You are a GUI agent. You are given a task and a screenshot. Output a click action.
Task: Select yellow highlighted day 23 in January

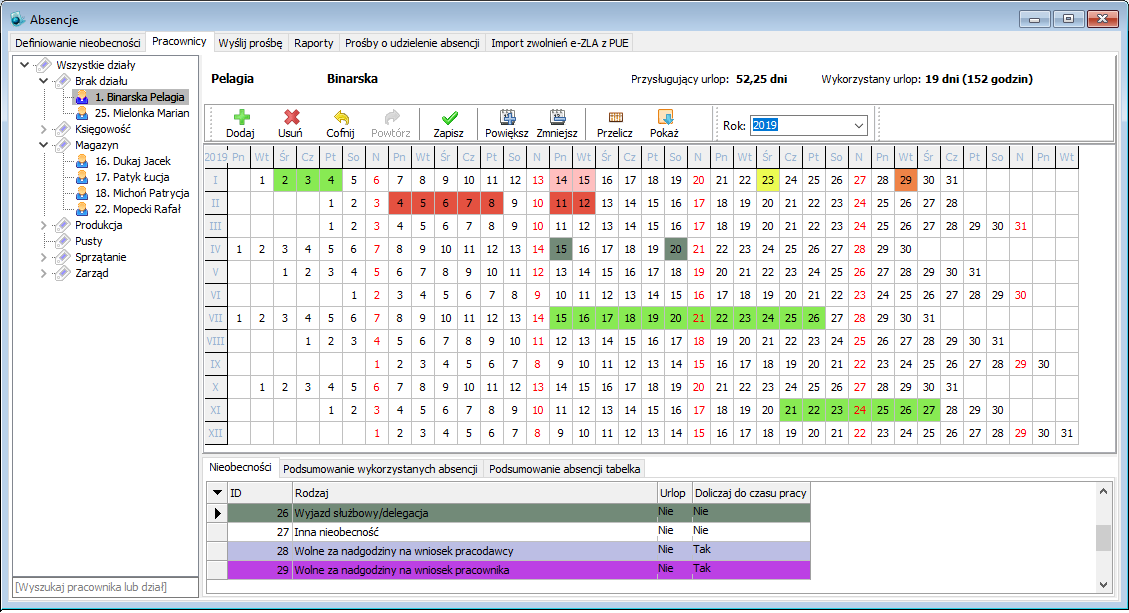(x=768, y=180)
